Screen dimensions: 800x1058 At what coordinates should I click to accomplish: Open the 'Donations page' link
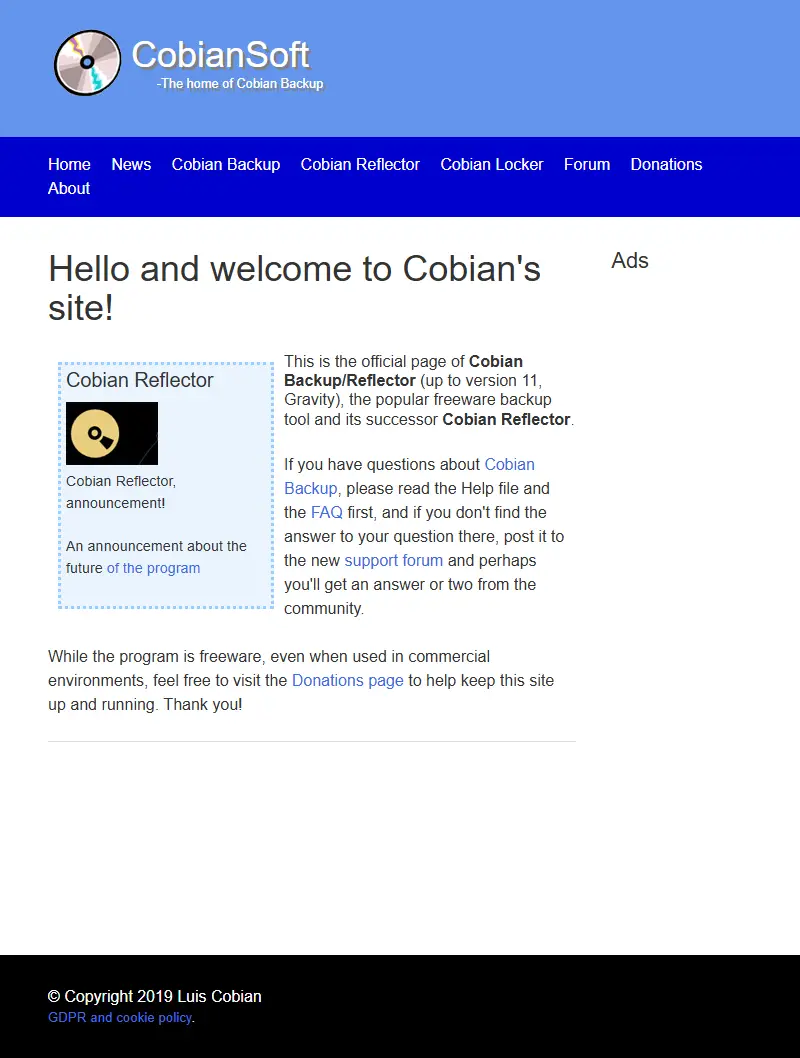point(347,681)
